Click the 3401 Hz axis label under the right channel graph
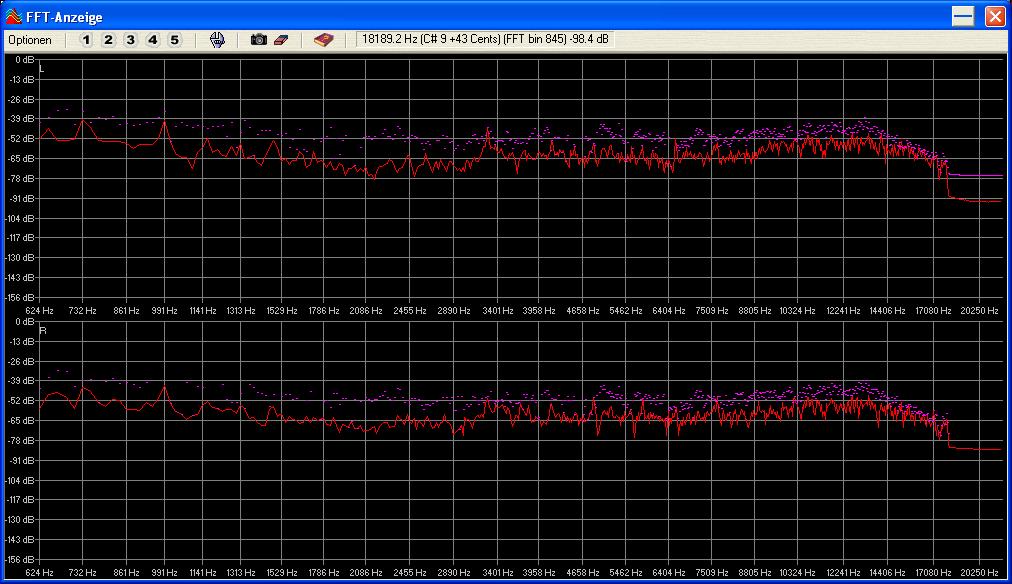The width and height of the screenshot is (1012, 584). (x=498, y=572)
